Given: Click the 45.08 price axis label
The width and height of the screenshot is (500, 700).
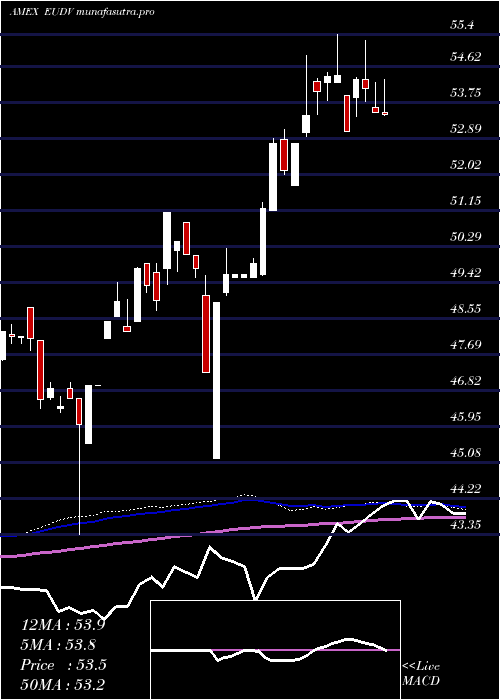Looking at the screenshot, I should click(x=466, y=453).
